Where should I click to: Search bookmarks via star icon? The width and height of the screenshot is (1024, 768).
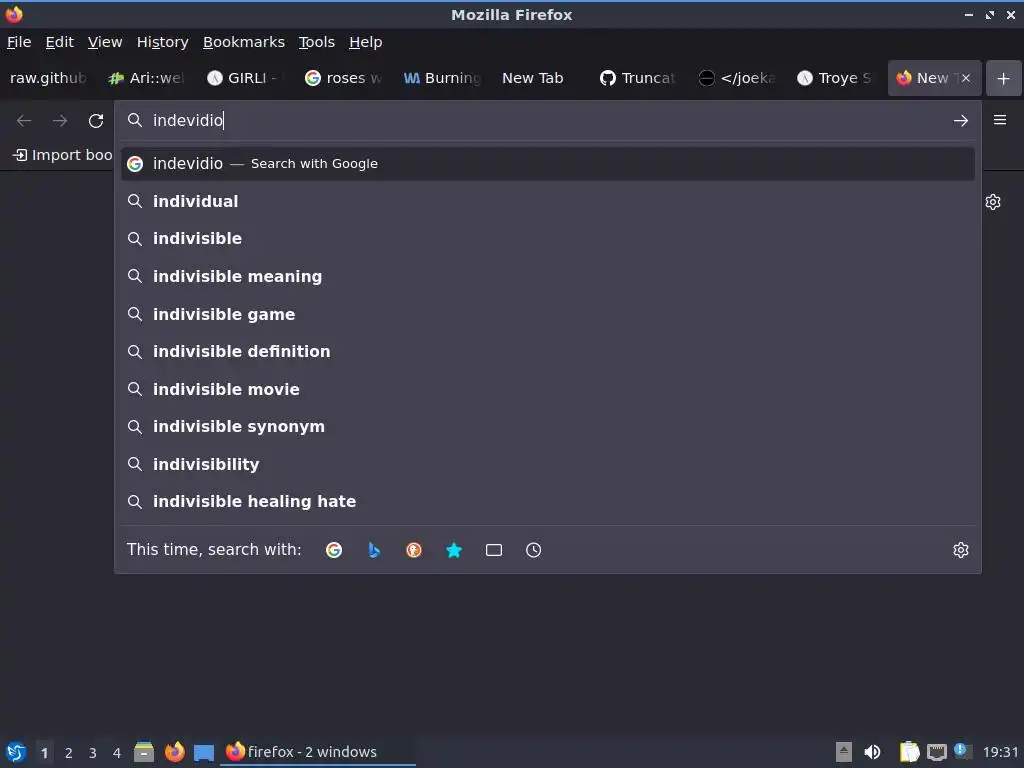pos(454,550)
